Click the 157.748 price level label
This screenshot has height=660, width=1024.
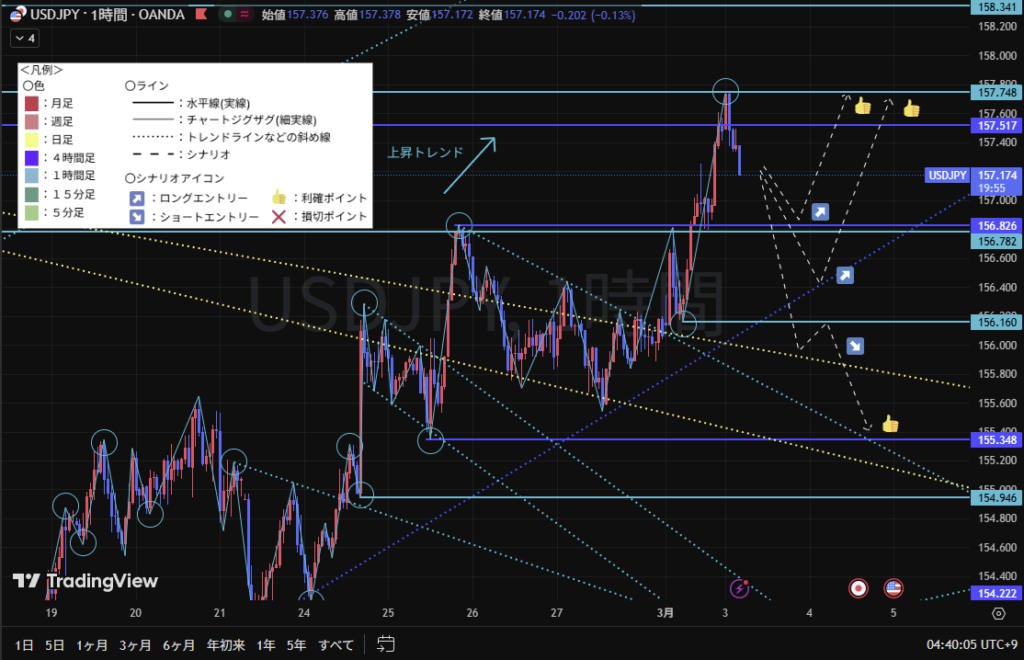(x=997, y=93)
